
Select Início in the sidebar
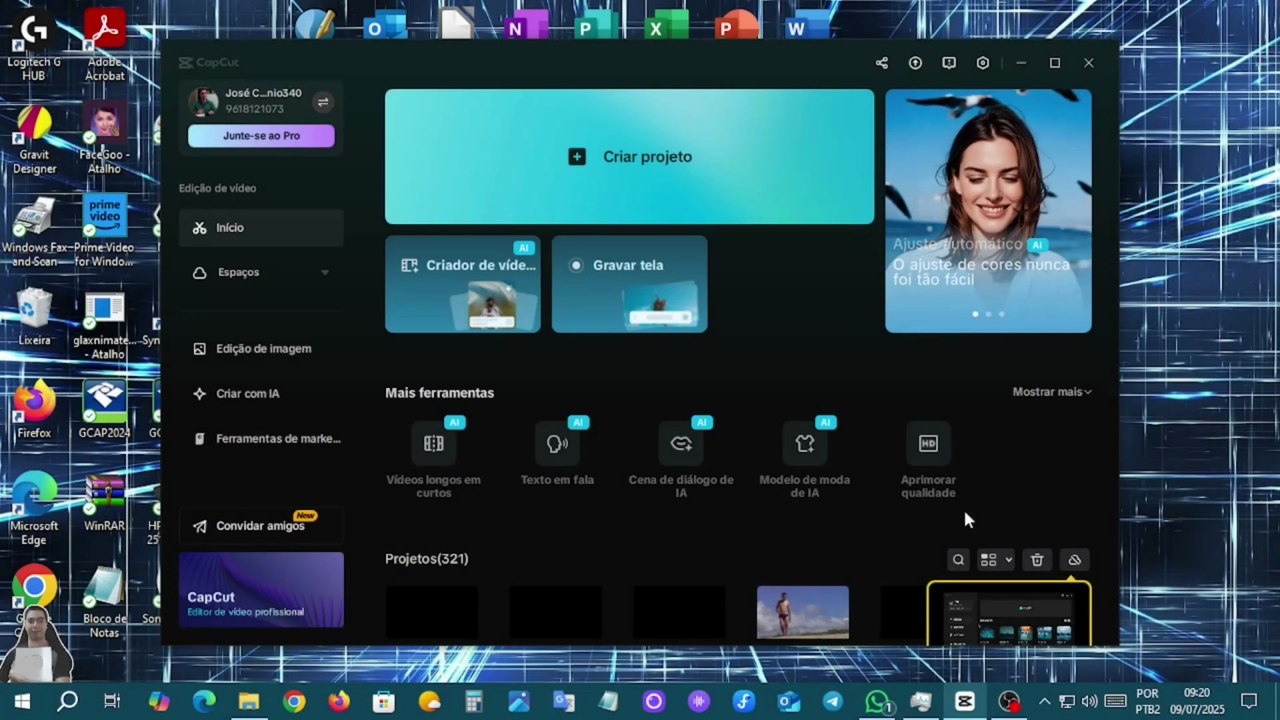point(261,228)
